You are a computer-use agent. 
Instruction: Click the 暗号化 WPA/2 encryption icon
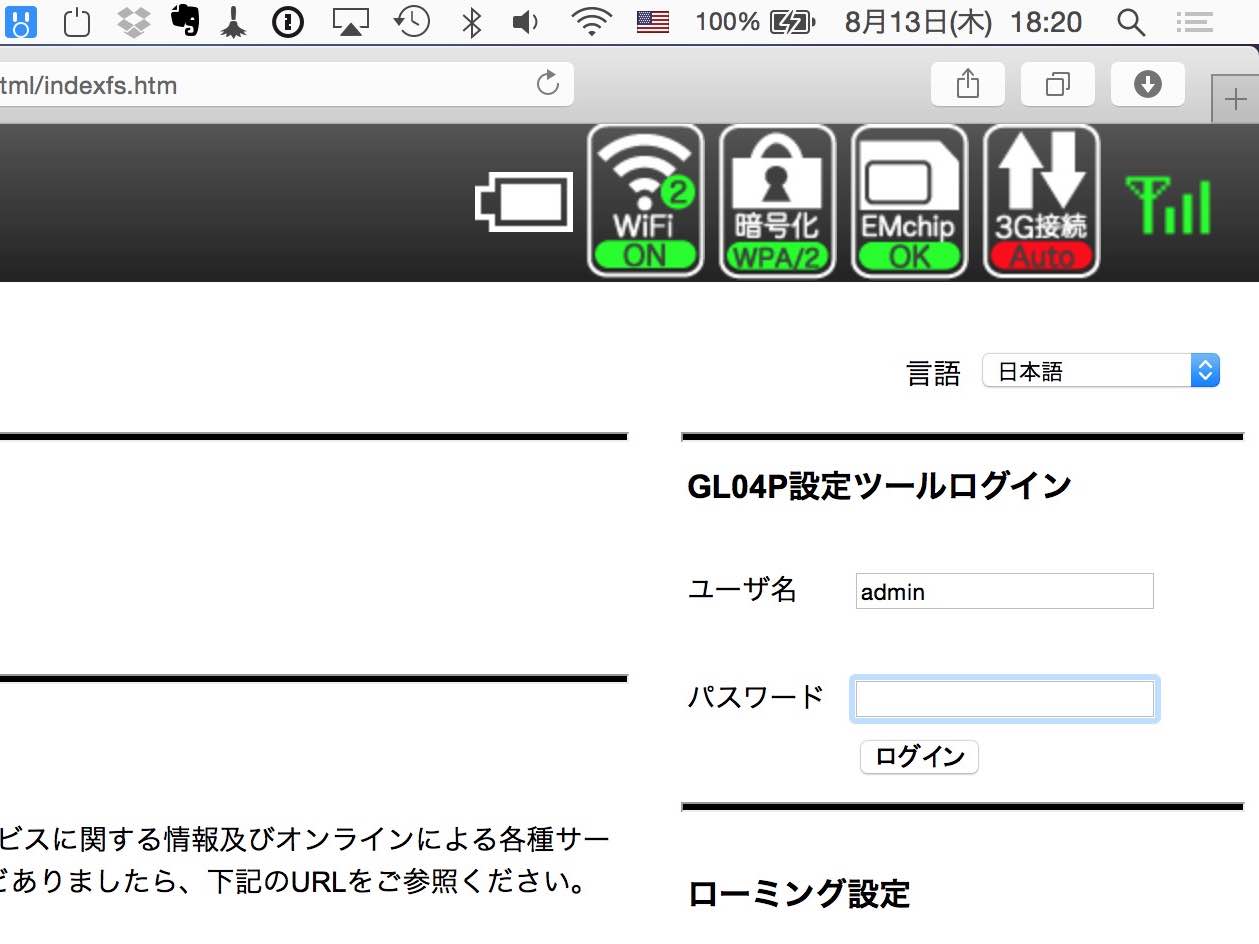coord(777,201)
